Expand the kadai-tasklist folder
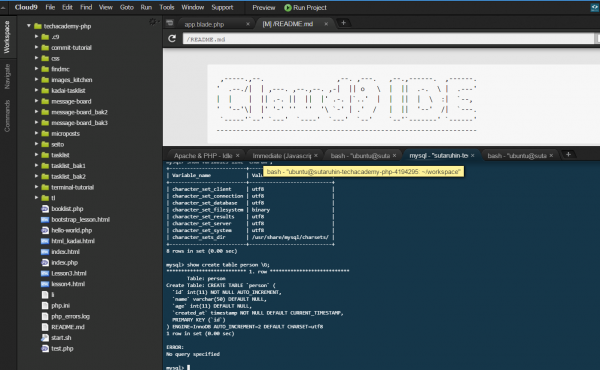Viewport: 600px width, 370px height. click(36, 90)
